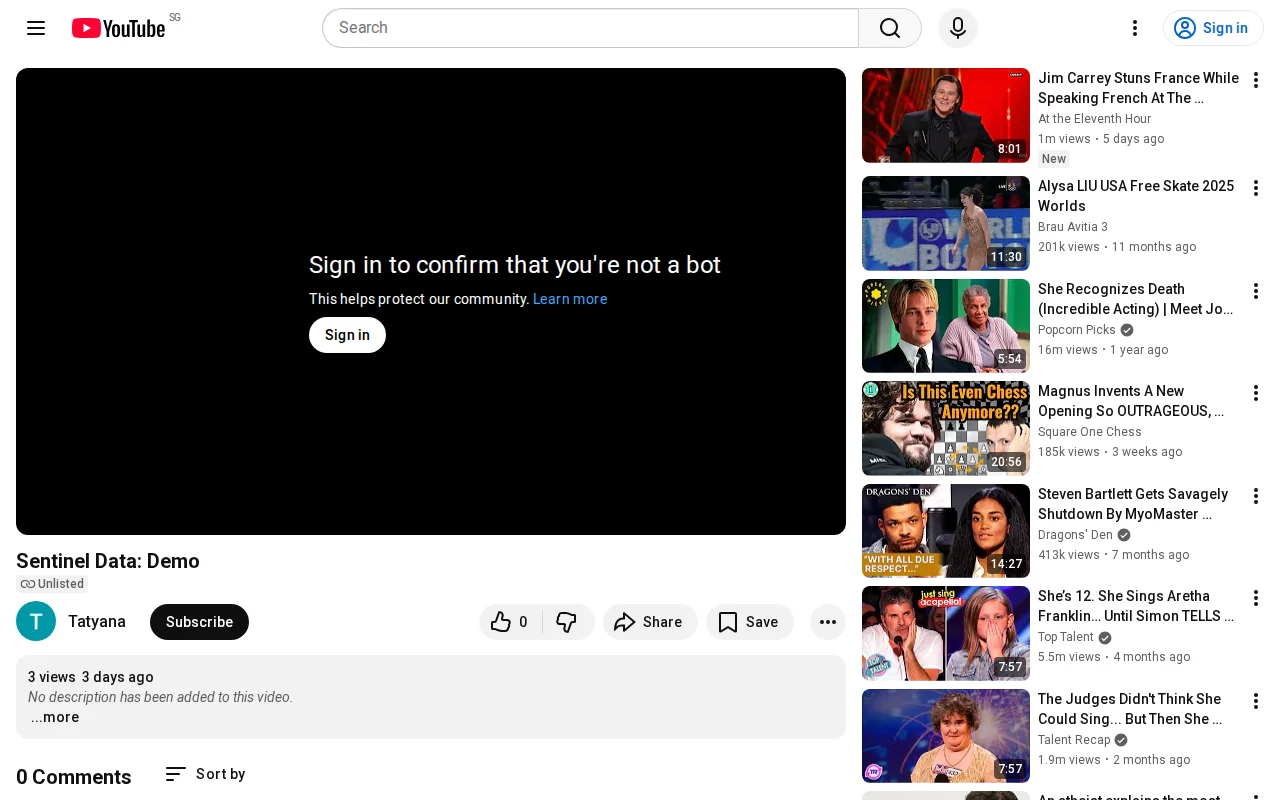Click 'Popcorn Picks' channel name
This screenshot has height=800, width=1280.
pos(1077,330)
